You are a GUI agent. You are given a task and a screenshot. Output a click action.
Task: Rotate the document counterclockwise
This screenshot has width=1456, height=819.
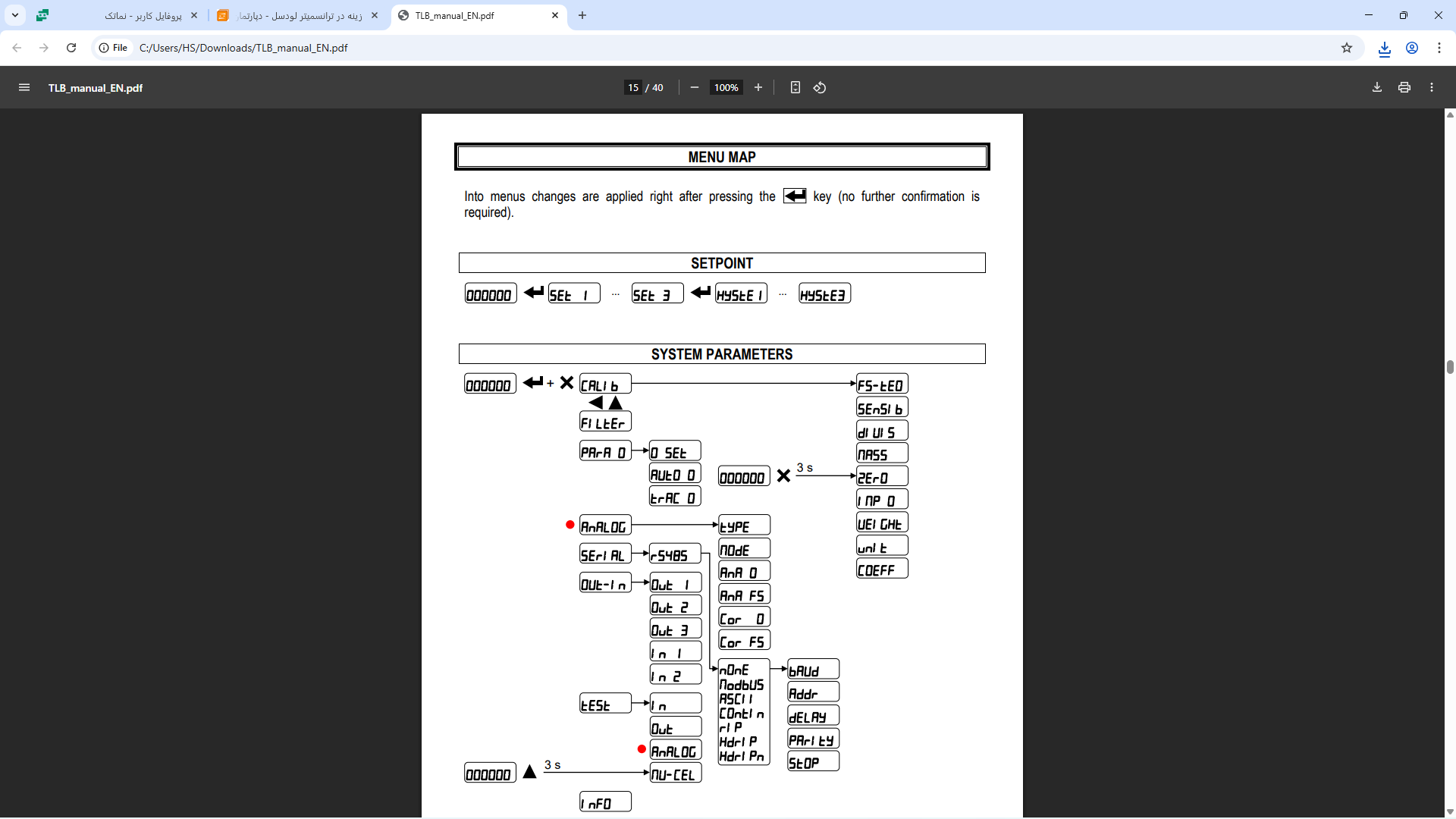[x=820, y=88]
